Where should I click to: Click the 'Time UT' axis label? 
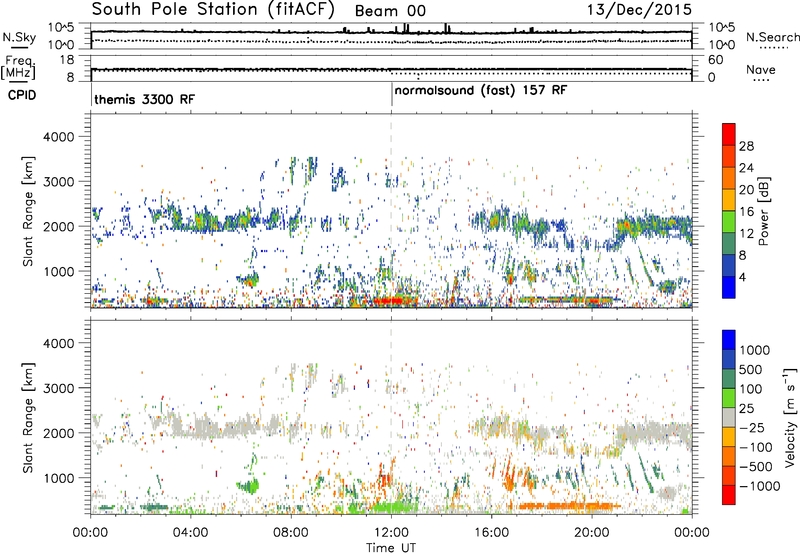[x=391, y=548]
